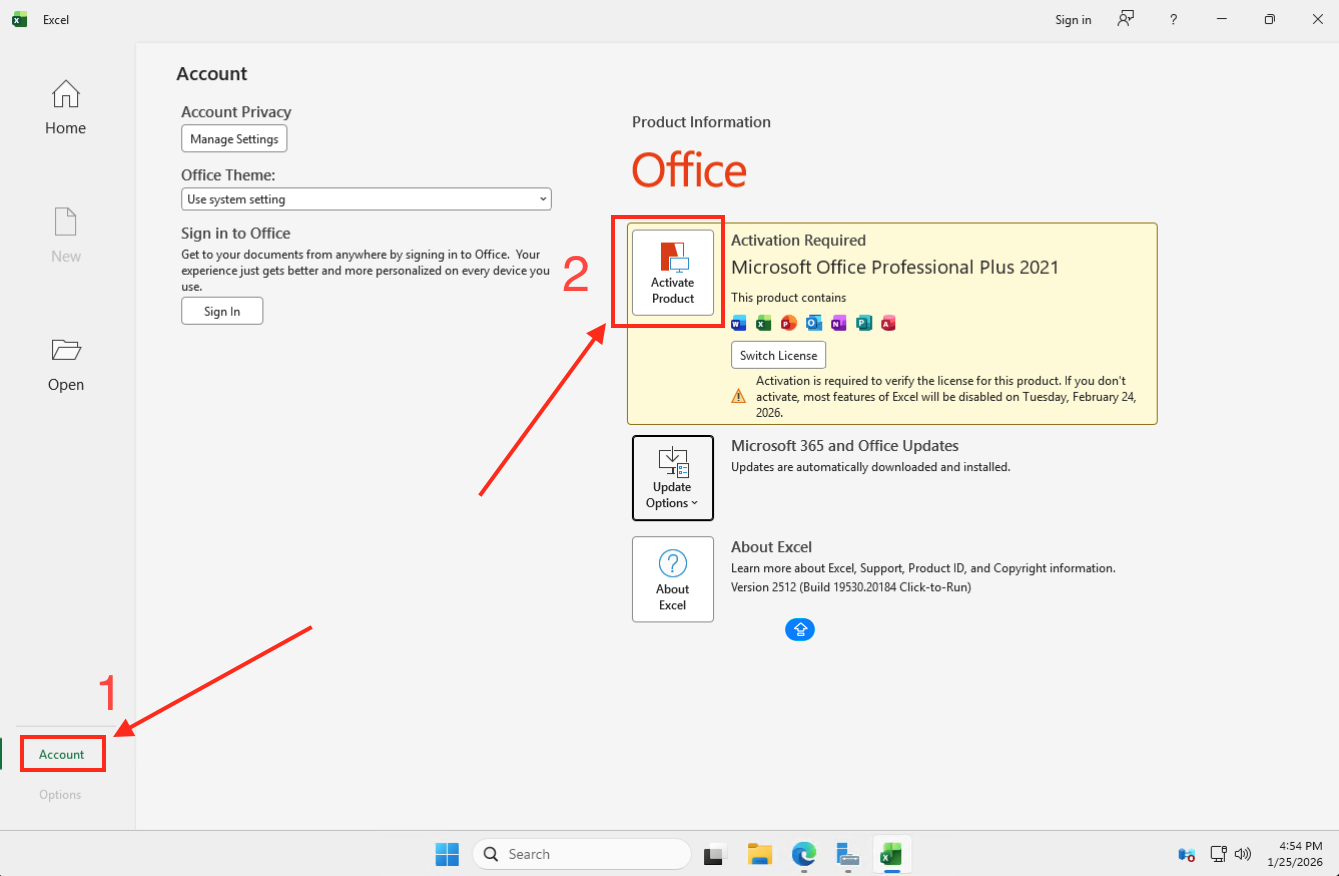Click the Outlook icon in the product list
The width and height of the screenshot is (1339, 876).
[x=813, y=323]
